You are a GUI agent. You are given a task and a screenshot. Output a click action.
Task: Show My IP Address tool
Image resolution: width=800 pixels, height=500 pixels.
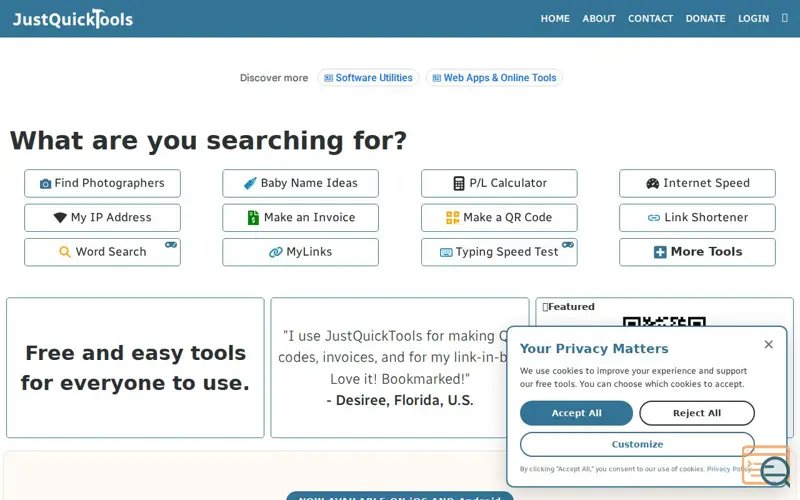tap(102, 217)
